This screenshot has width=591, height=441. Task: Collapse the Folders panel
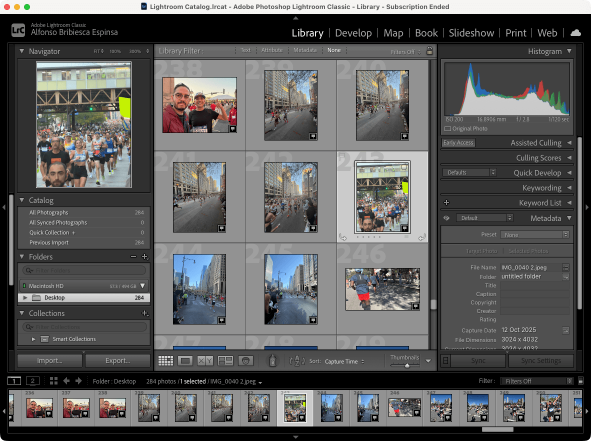[21, 257]
